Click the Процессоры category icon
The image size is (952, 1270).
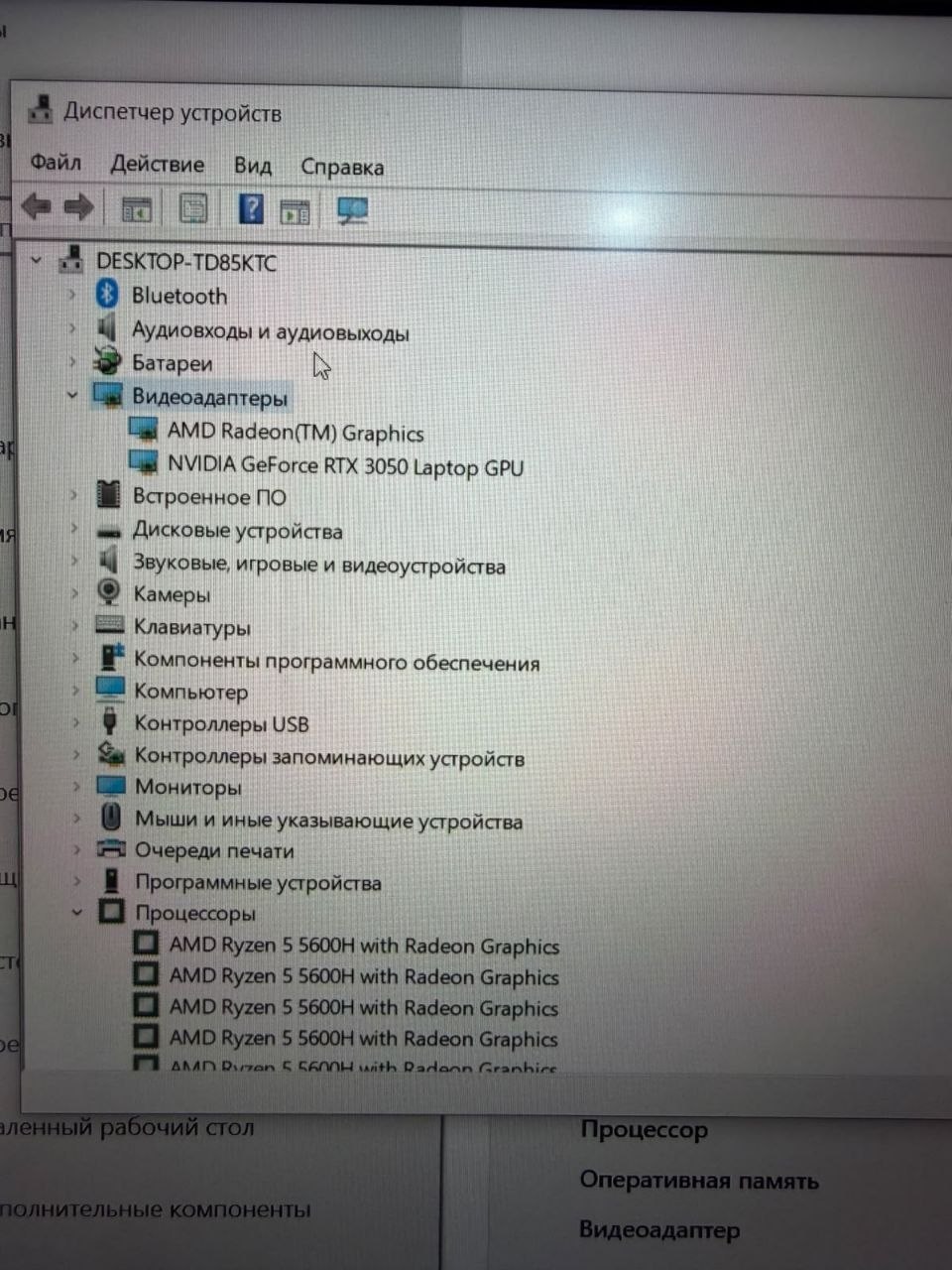click(112, 911)
